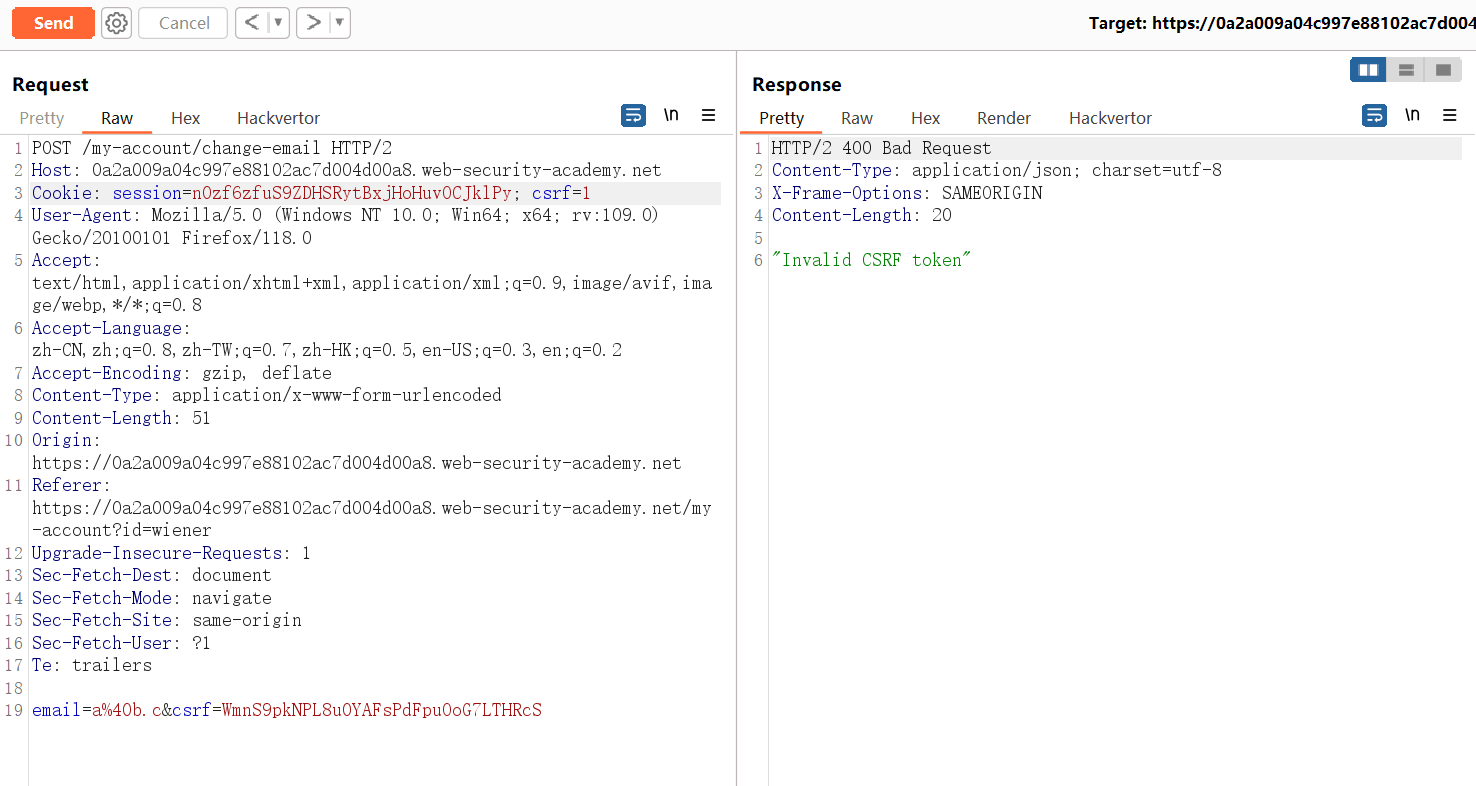Open the Request panel hamburger menu
This screenshot has height=786, width=1476.
(708, 116)
